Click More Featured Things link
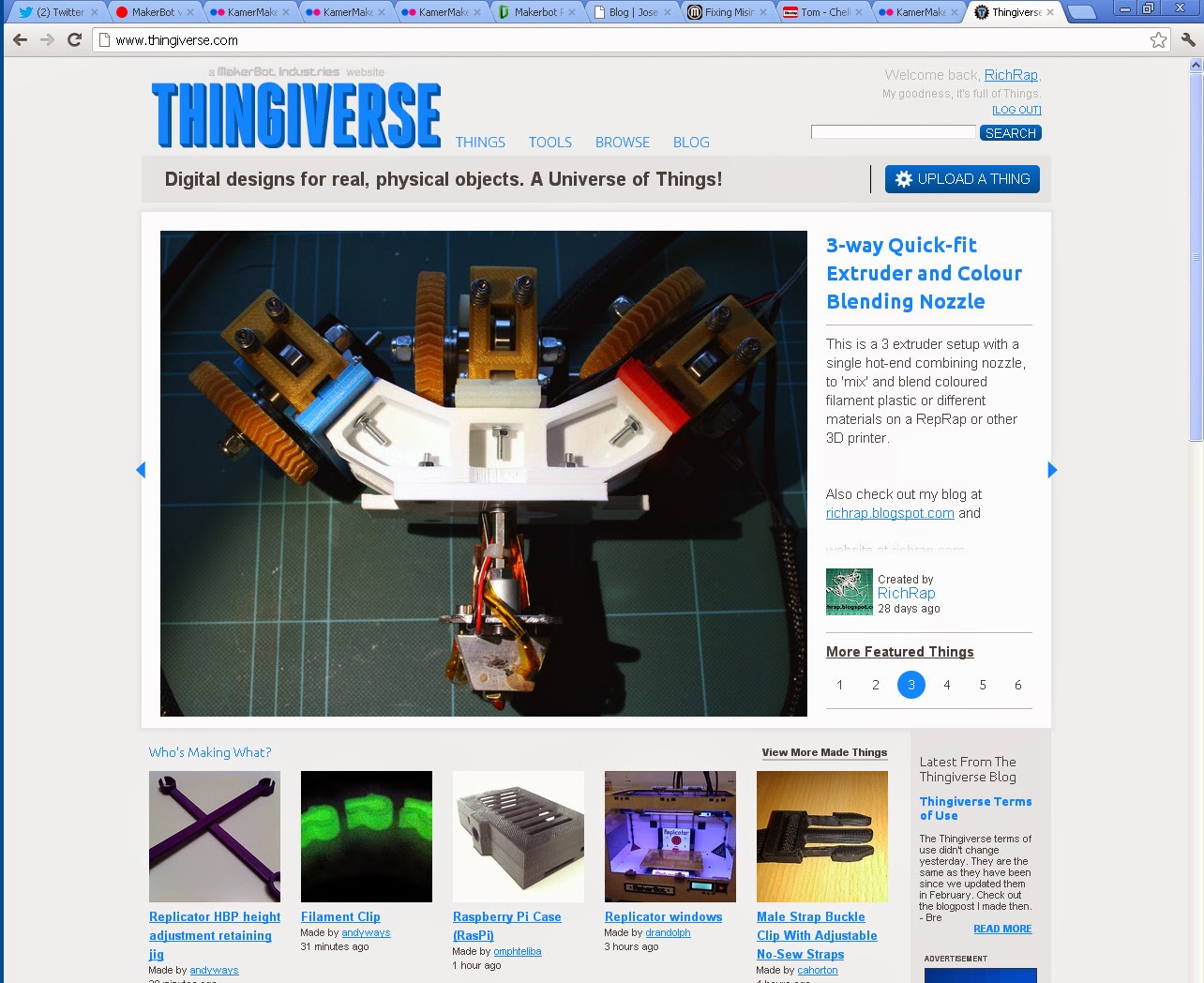 pyautogui.click(x=899, y=652)
